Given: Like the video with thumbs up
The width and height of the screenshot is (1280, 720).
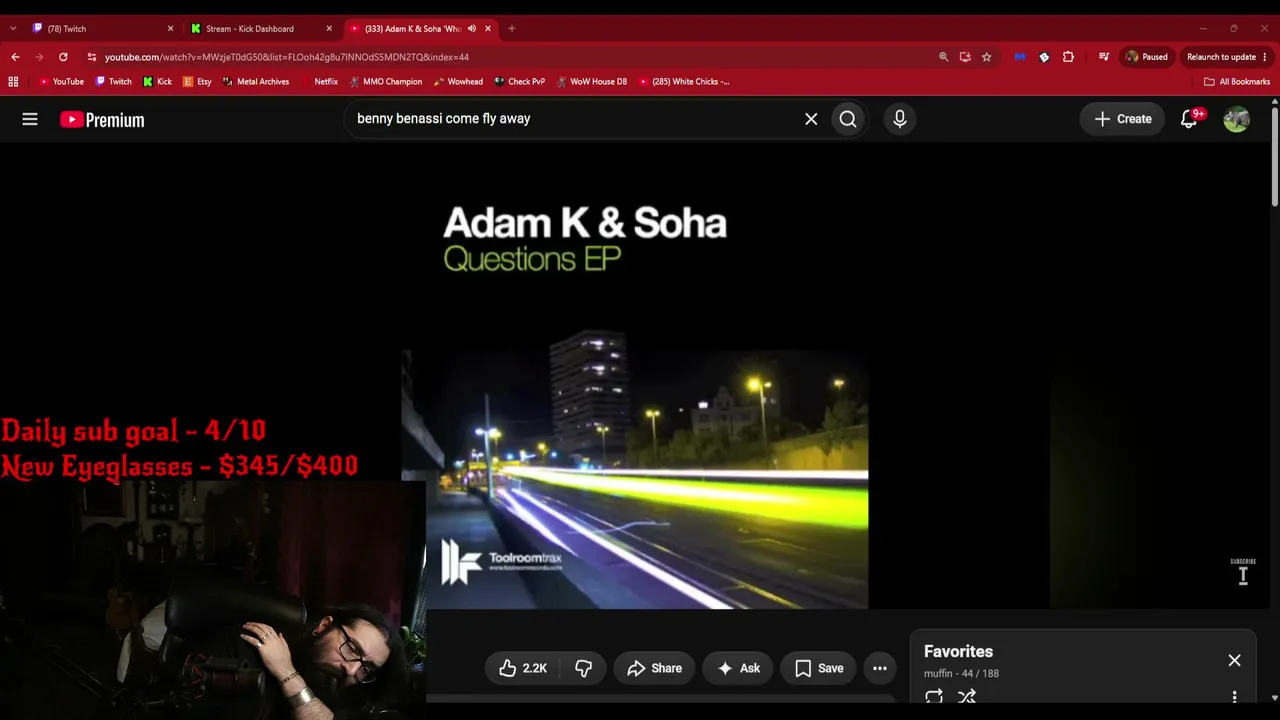Looking at the screenshot, I should pos(523,668).
